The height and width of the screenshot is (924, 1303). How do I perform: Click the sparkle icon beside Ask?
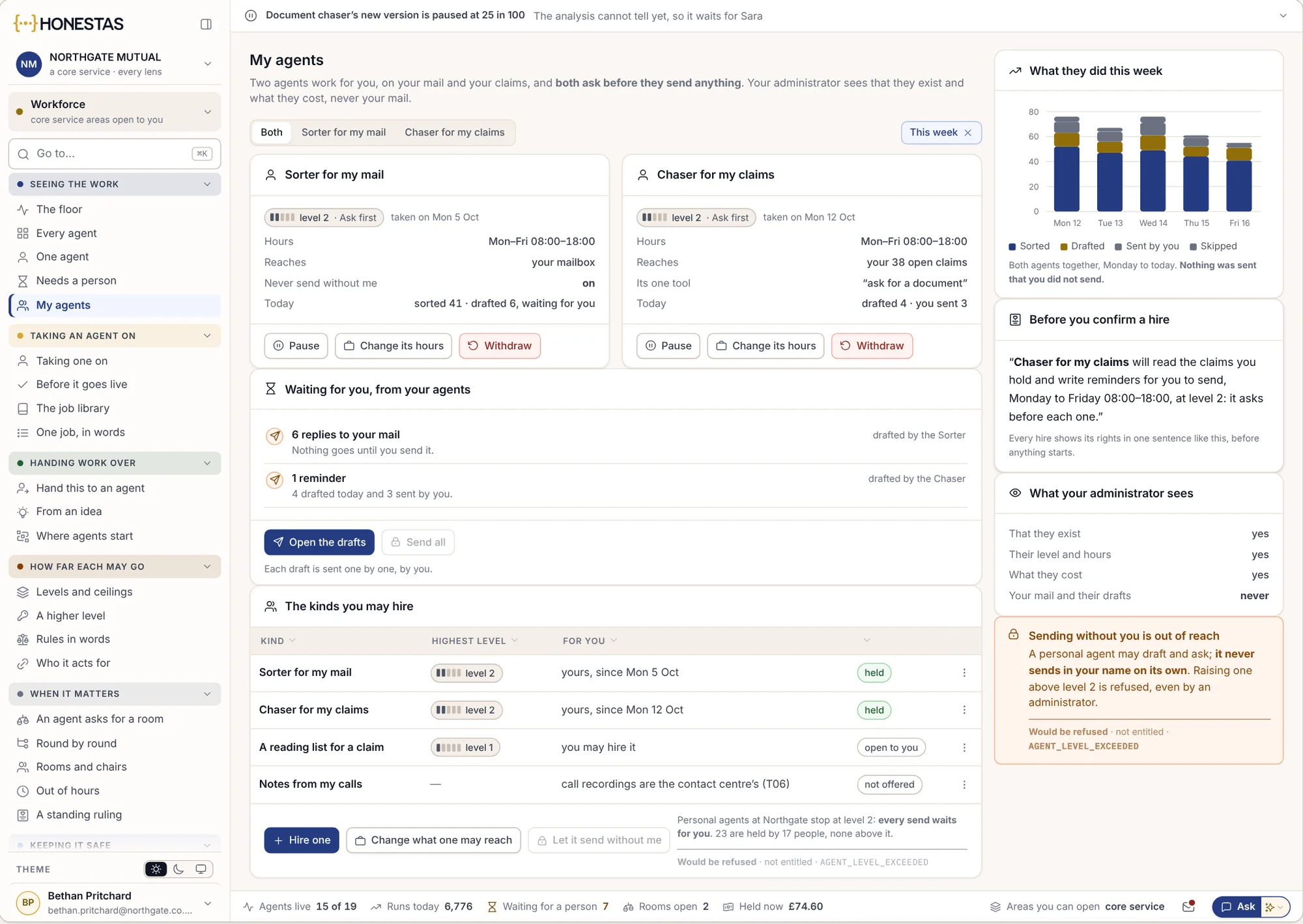tap(1269, 906)
